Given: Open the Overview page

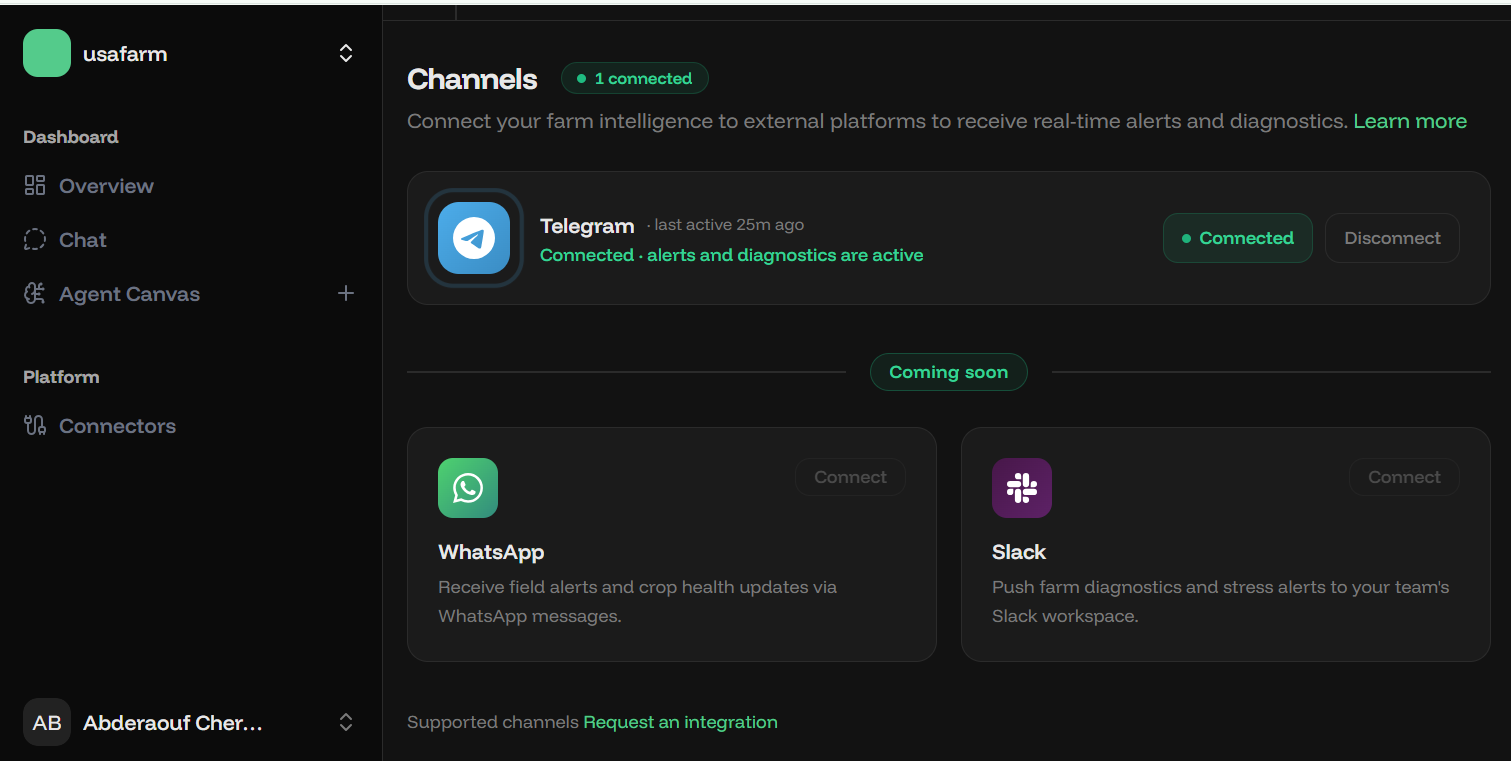Looking at the screenshot, I should tap(106, 186).
